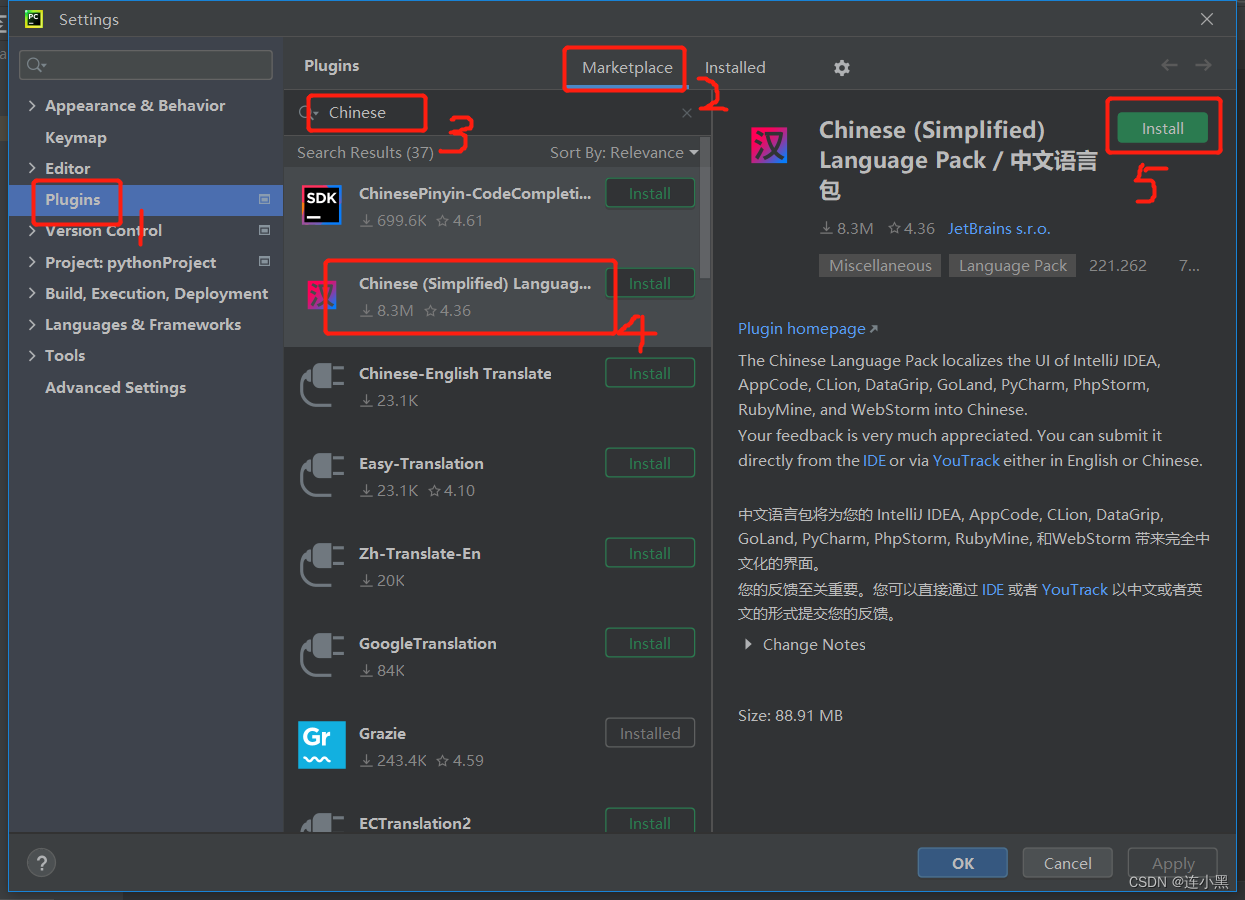Click the project-level icon beside Project: pythonProject
The width and height of the screenshot is (1245, 900).
pyautogui.click(x=264, y=262)
